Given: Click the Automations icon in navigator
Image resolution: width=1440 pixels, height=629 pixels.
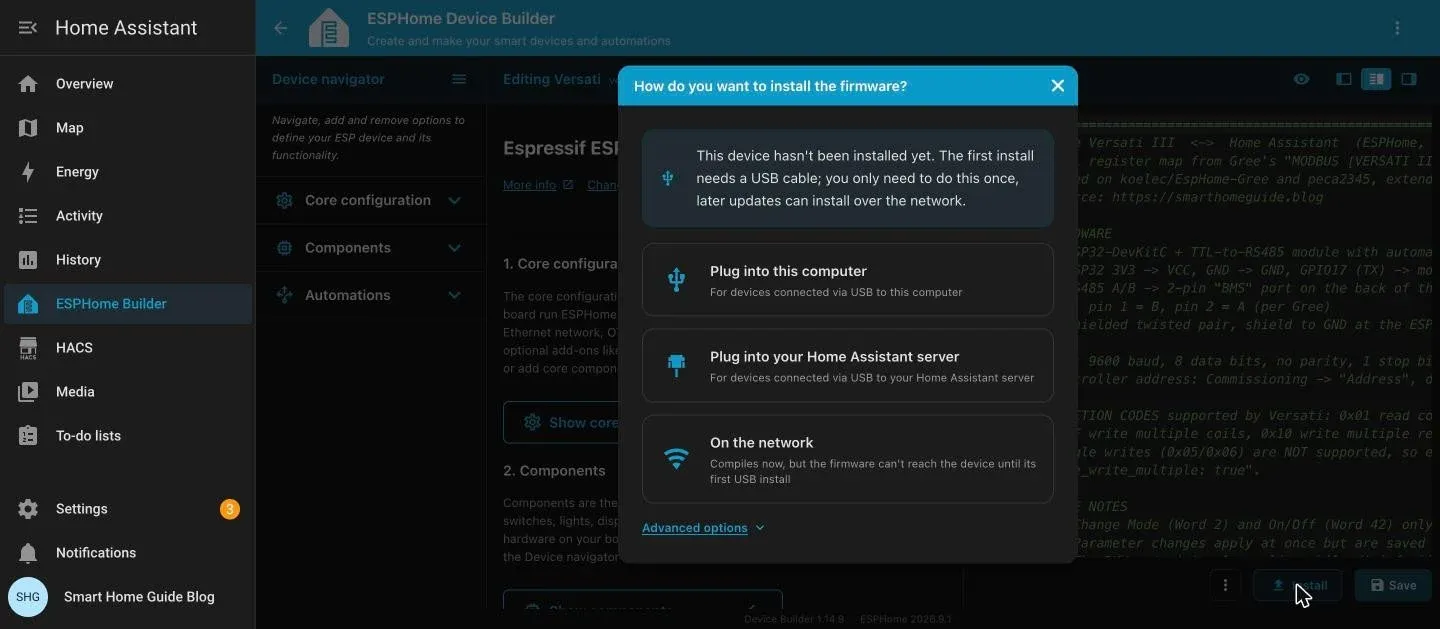Looking at the screenshot, I should pyautogui.click(x=285, y=295).
